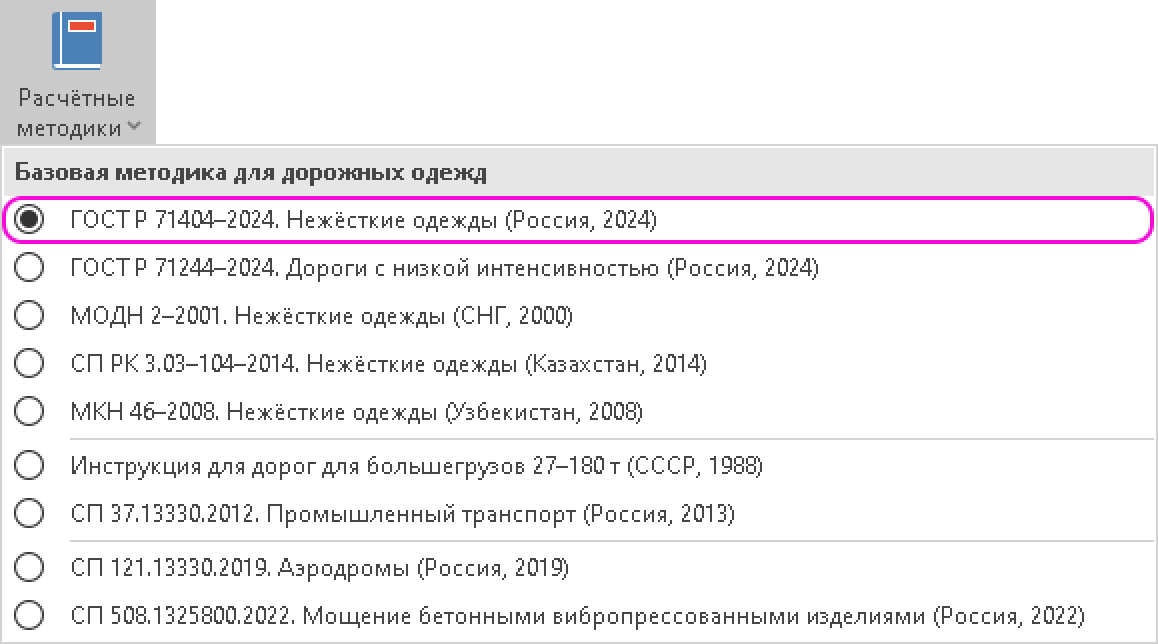Select ГОСТ Р 71244–2024 radio button

coord(29,267)
